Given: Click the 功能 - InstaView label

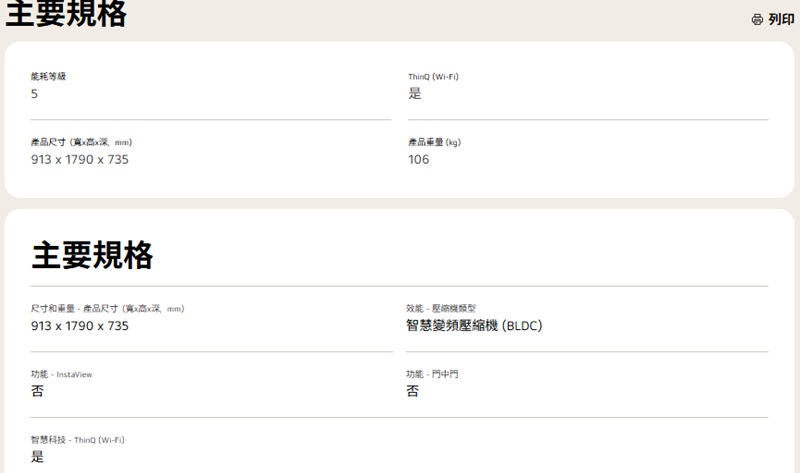Looking at the screenshot, I should [x=62, y=374].
